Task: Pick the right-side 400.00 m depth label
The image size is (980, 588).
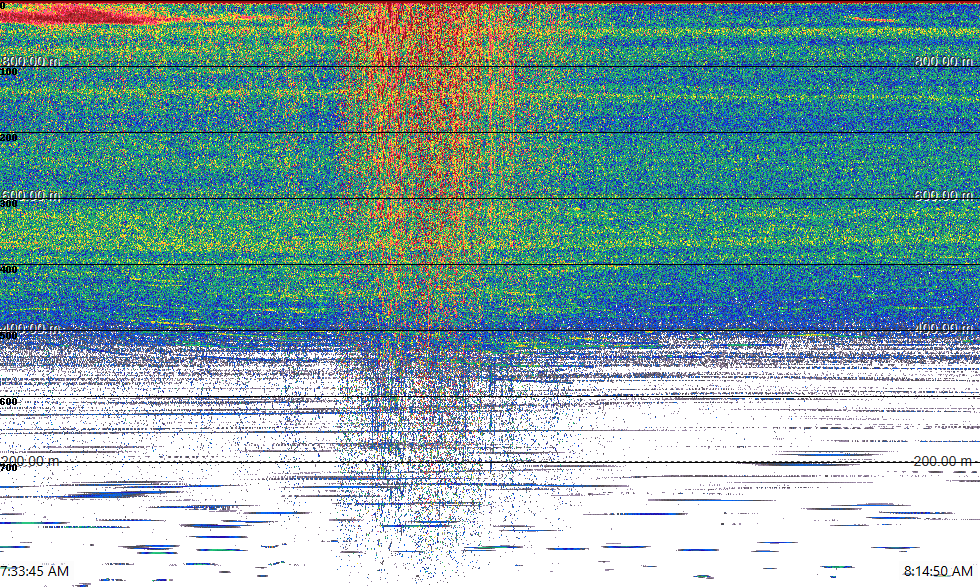Action: (x=944, y=328)
